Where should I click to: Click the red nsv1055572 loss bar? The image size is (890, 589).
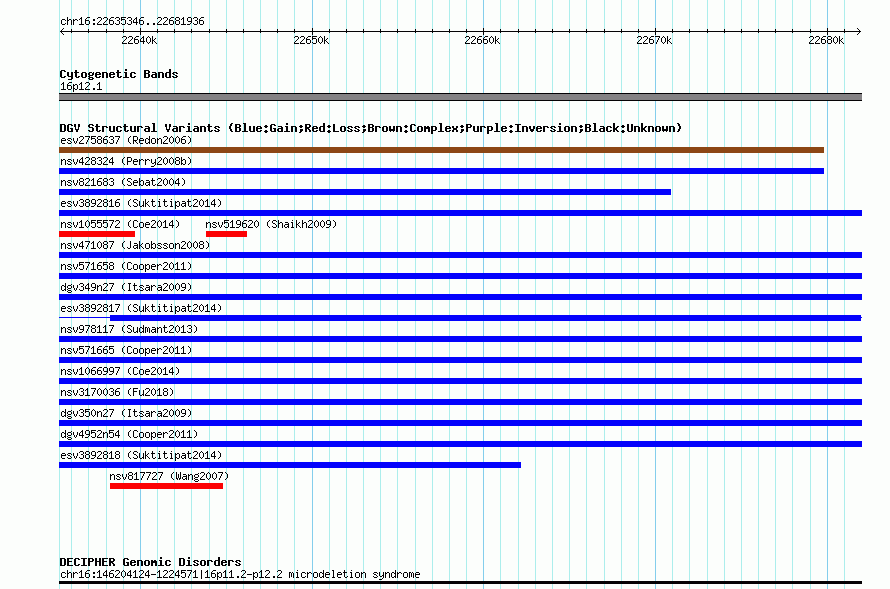pyautogui.click(x=97, y=234)
